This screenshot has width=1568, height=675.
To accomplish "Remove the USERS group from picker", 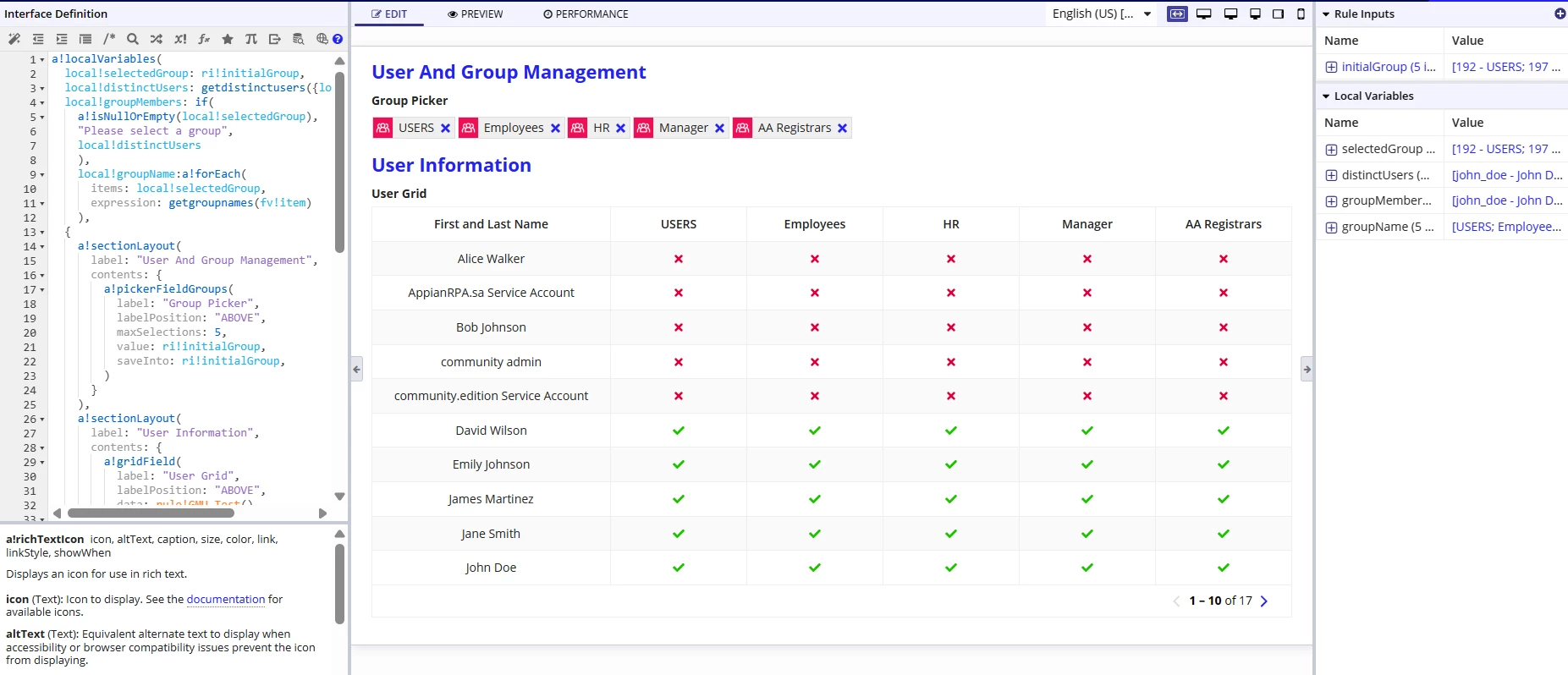I will click(446, 128).
